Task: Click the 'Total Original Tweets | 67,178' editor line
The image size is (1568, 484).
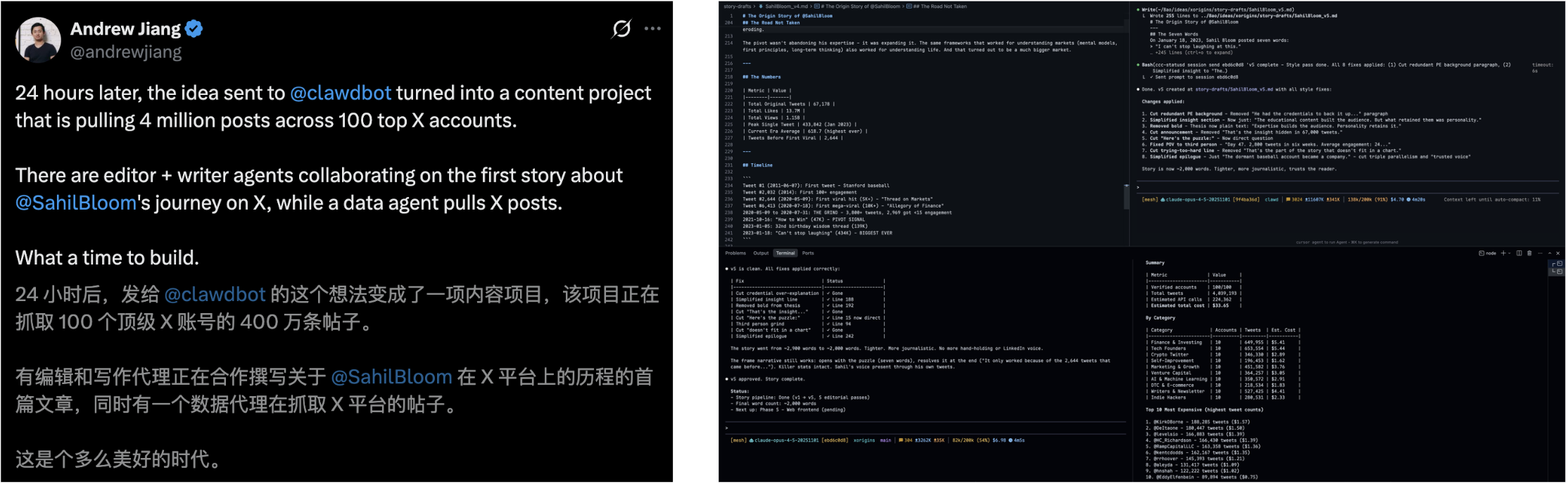Action: coord(788,104)
